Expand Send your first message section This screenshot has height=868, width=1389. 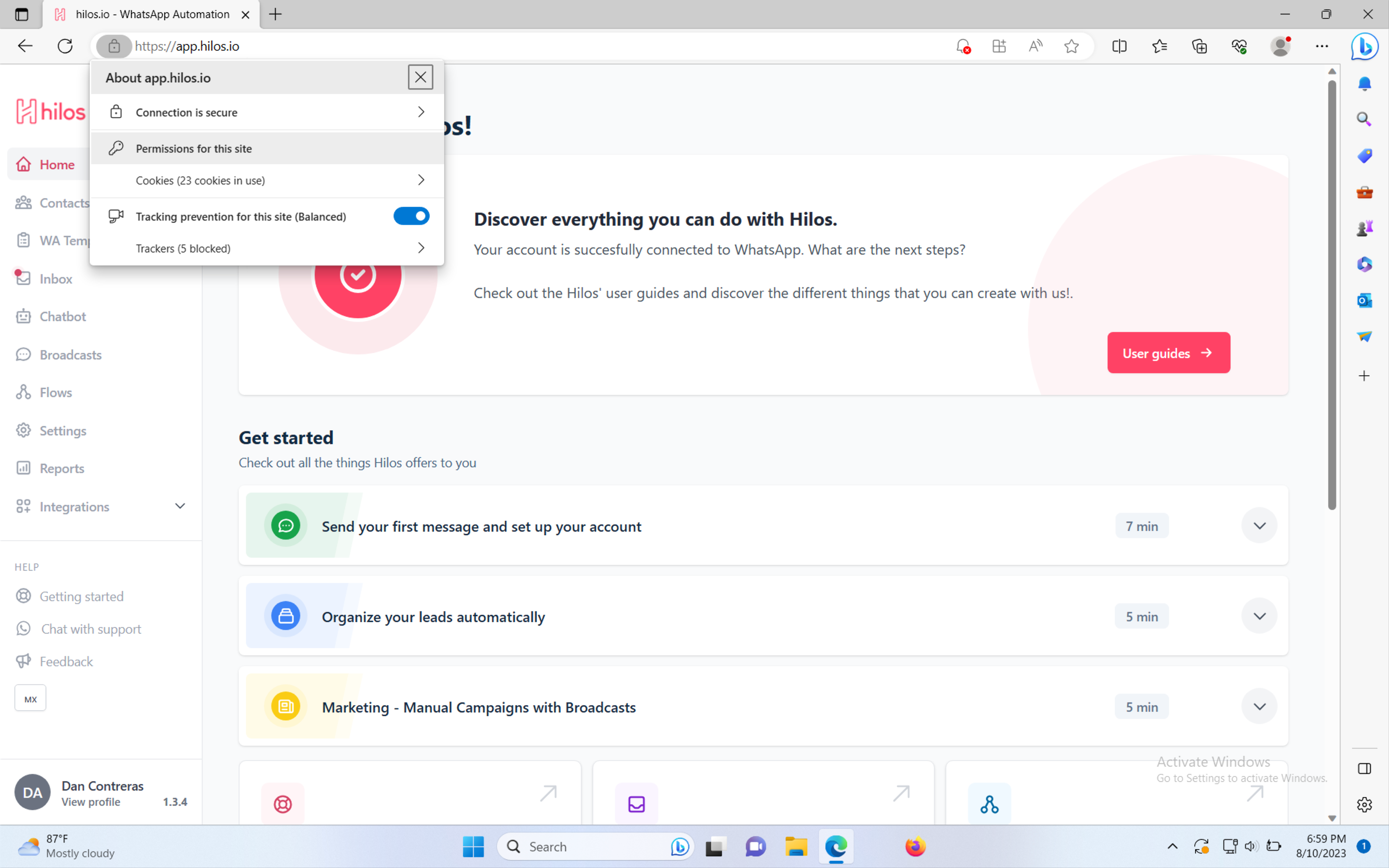(x=1259, y=526)
